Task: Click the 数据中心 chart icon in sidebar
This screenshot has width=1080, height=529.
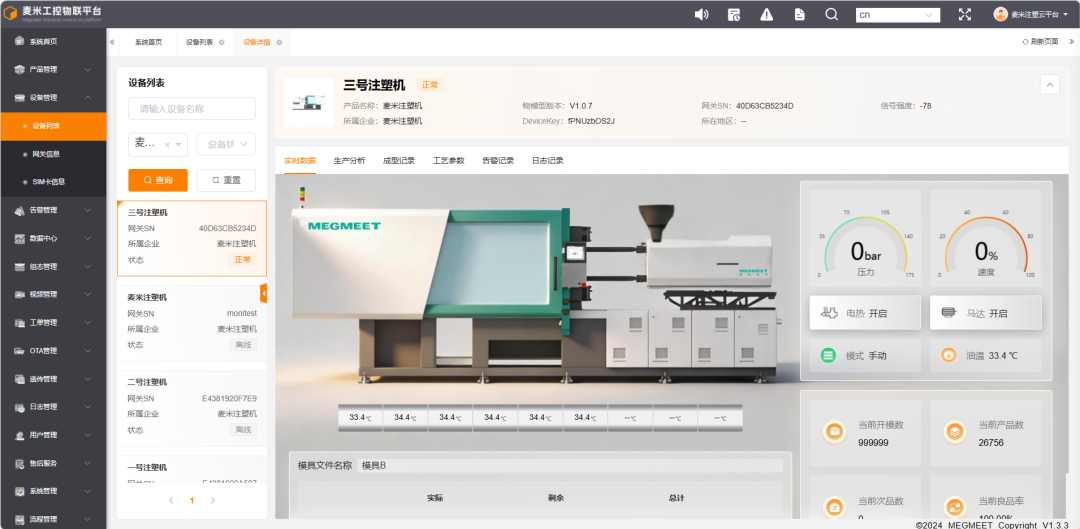Action: coord(19,238)
